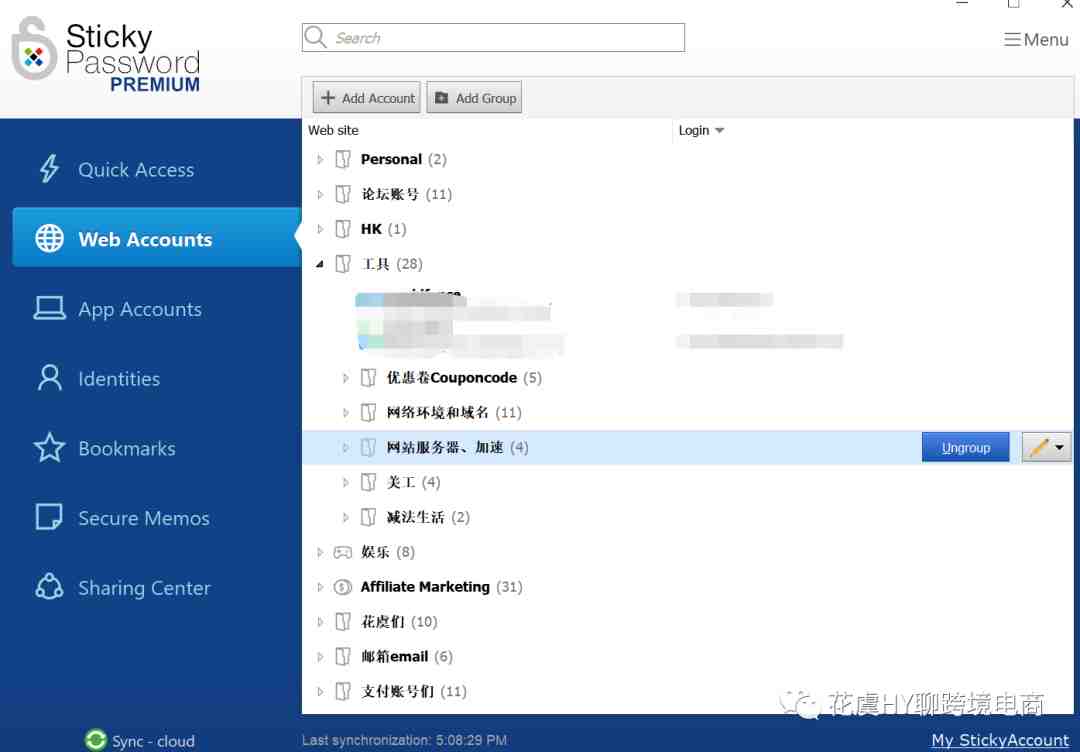1080x752 pixels.
Task: Click the 美工 group folder icon
Action: pyautogui.click(x=368, y=482)
